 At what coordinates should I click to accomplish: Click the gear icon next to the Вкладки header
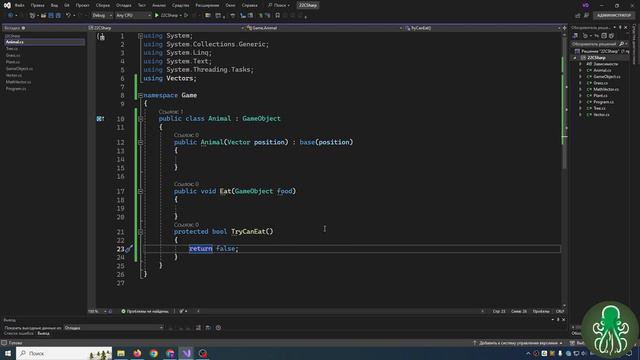[x=23, y=28]
